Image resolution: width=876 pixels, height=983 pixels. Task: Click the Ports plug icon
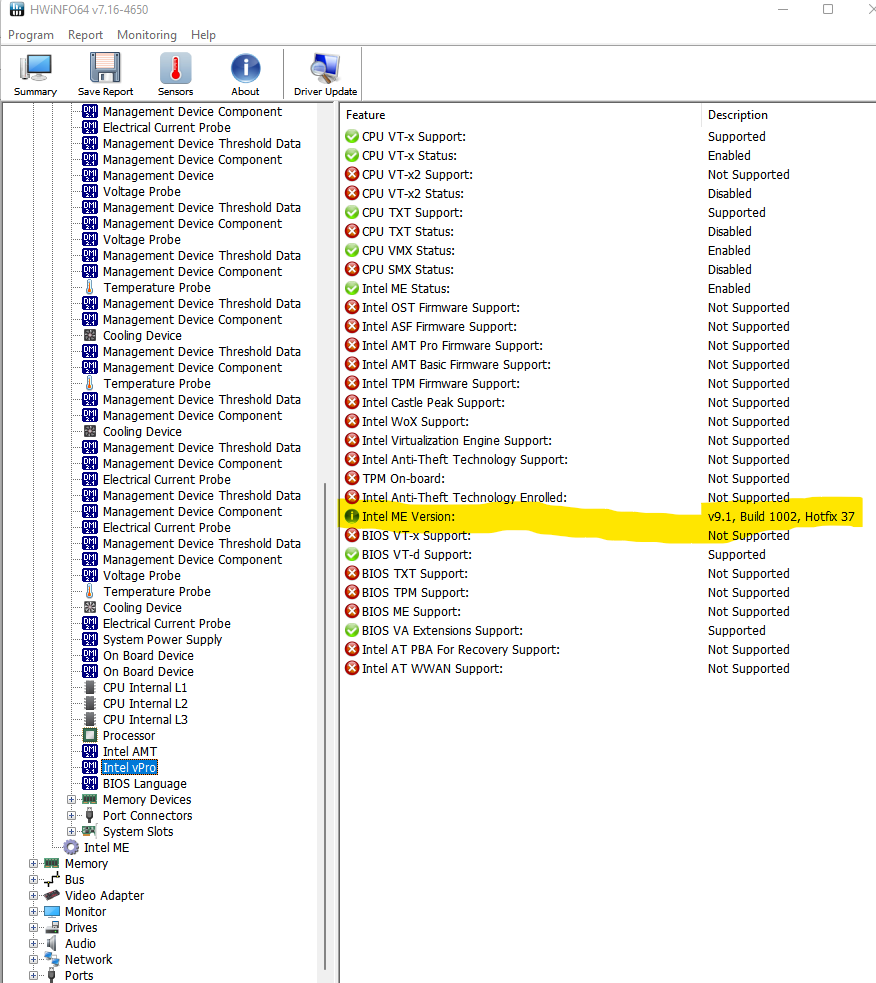coord(52,975)
